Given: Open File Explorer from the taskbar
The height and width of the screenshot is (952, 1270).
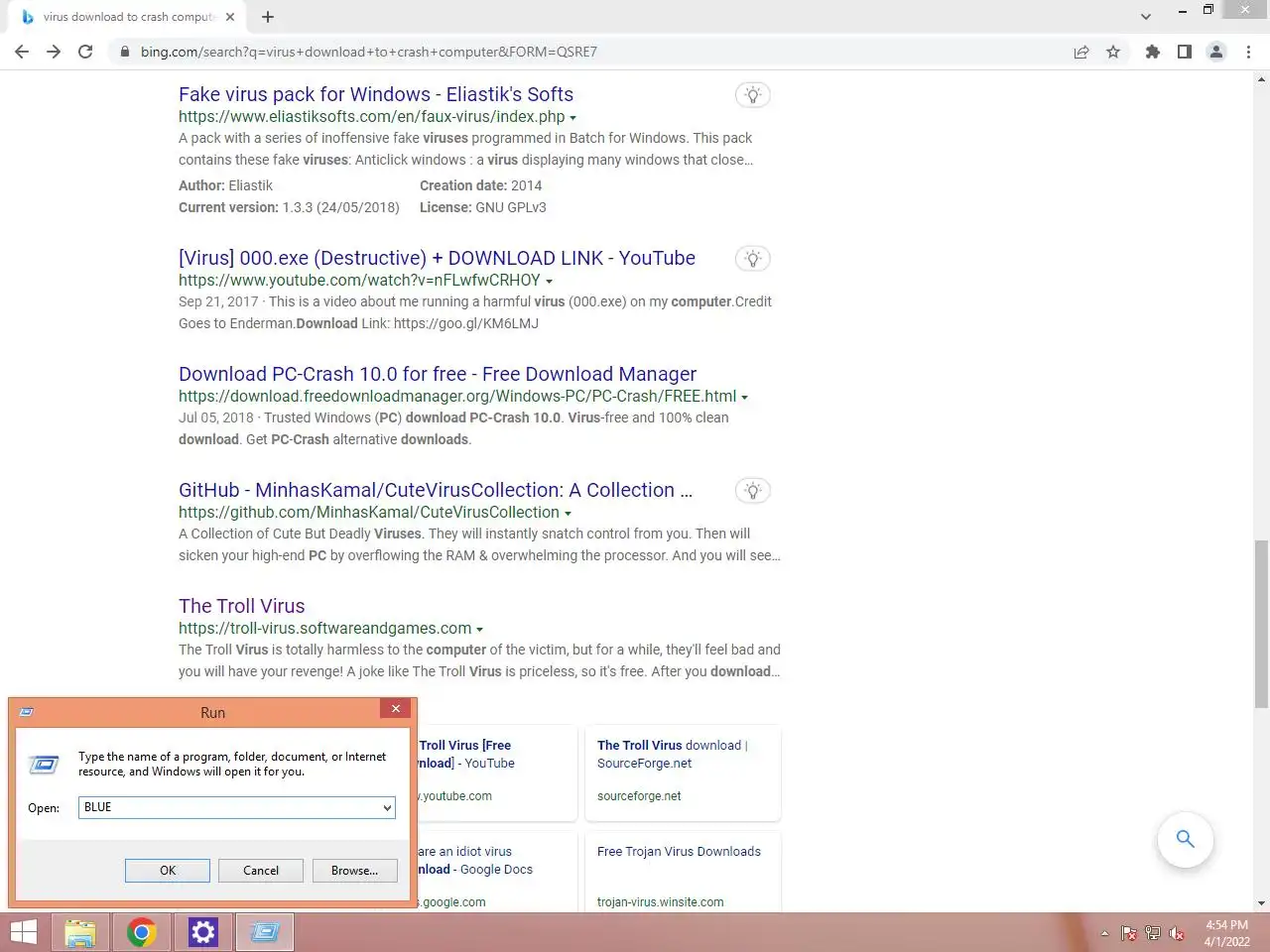Looking at the screenshot, I should coord(80,933).
